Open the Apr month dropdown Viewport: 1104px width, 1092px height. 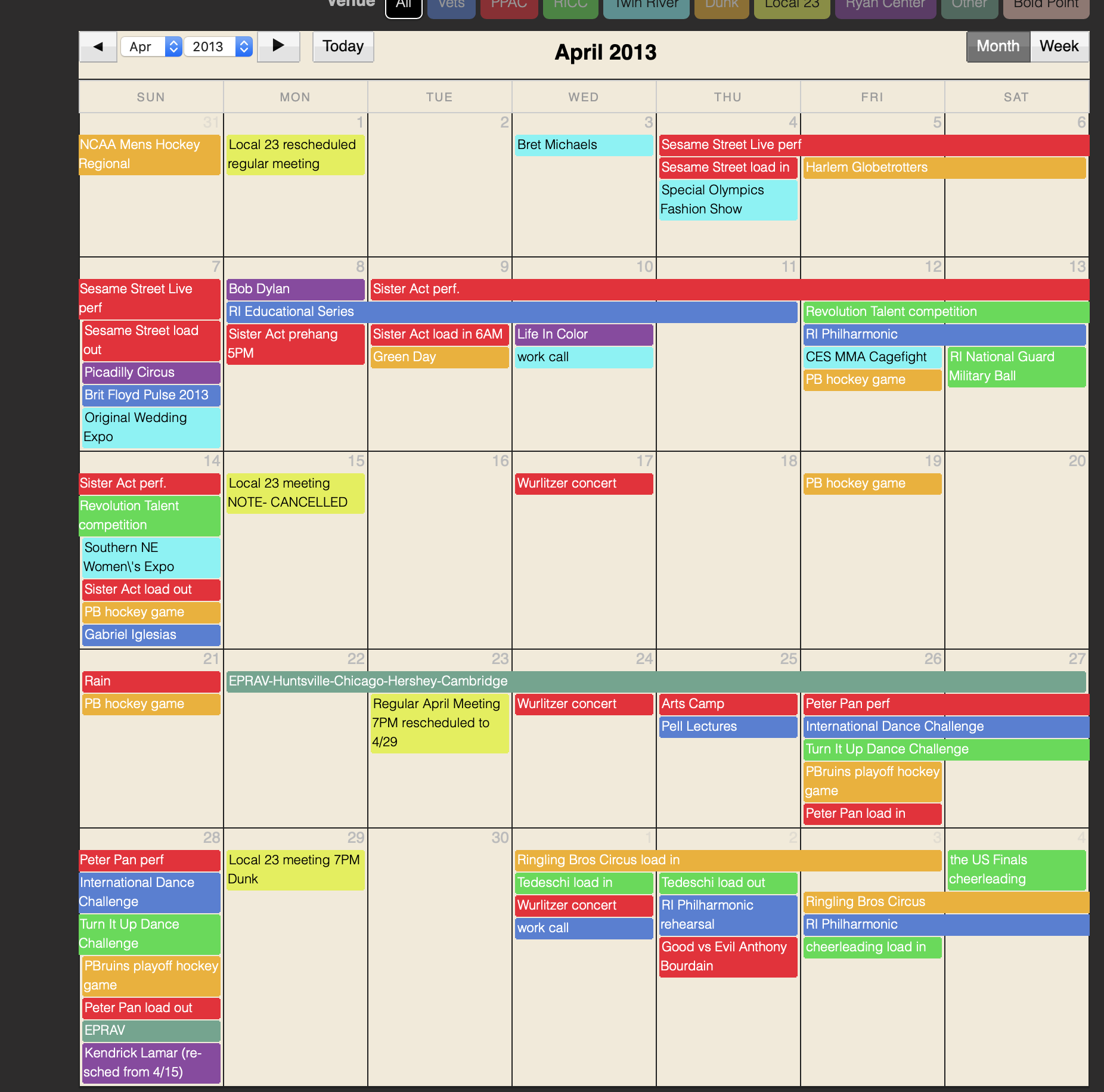(x=151, y=46)
